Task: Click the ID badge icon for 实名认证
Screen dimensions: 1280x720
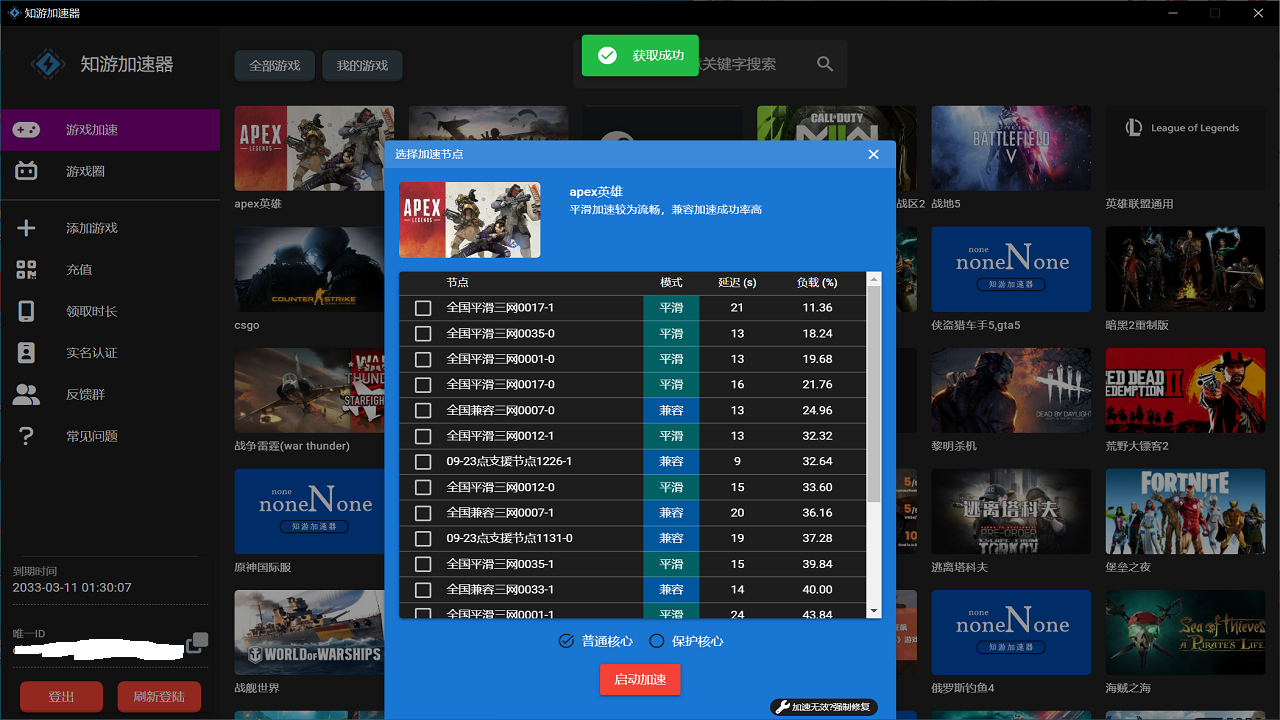Action: (x=26, y=353)
